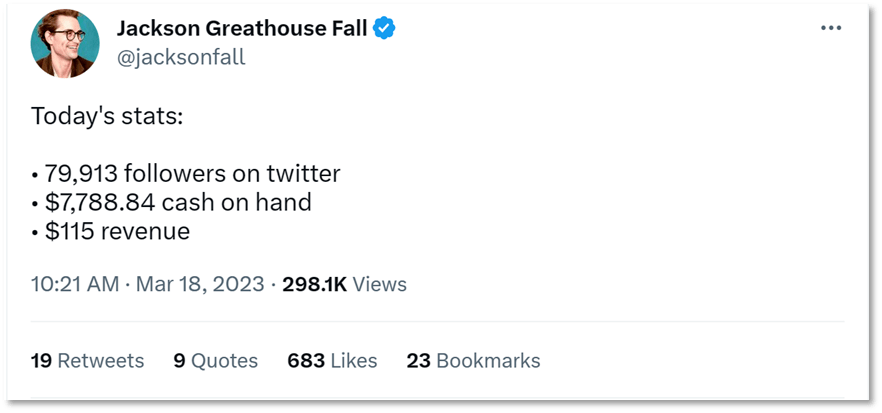
Task: Click the "Retweets" label next to 19
Action: tap(101, 361)
